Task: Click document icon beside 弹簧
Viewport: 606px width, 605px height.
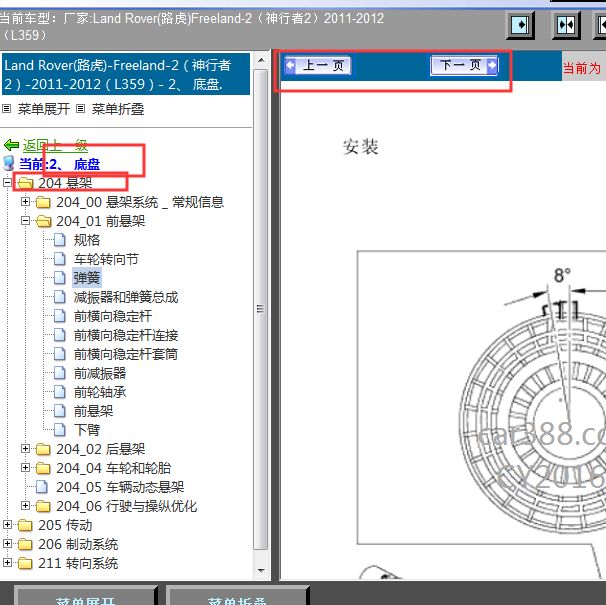Action: 60,278
